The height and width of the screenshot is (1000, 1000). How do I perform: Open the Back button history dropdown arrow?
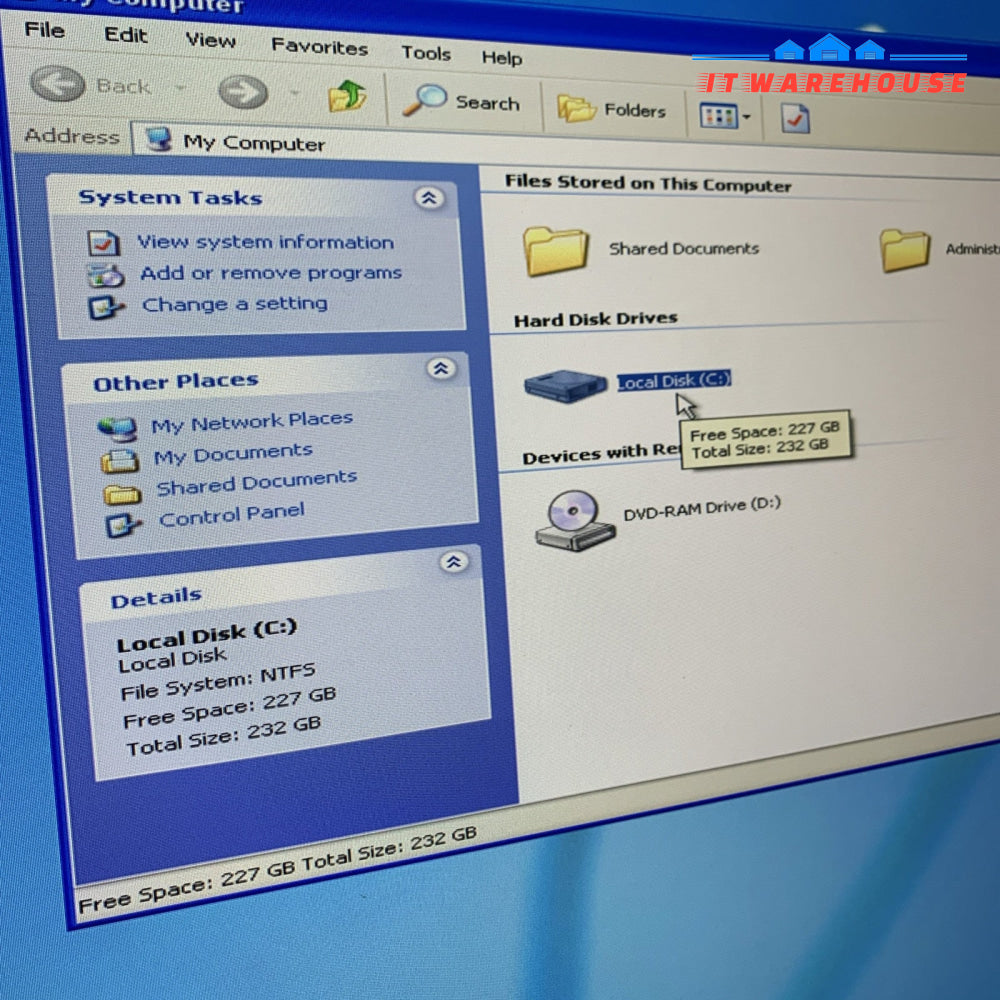[180, 87]
